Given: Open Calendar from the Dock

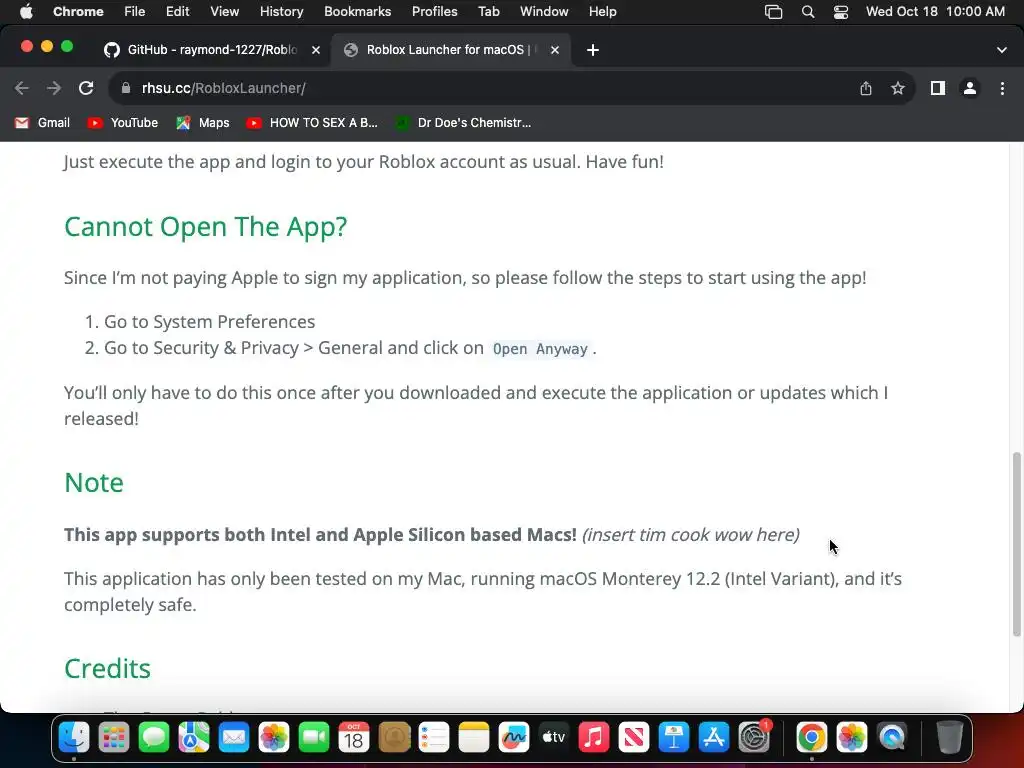Looking at the screenshot, I should (354, 738).
